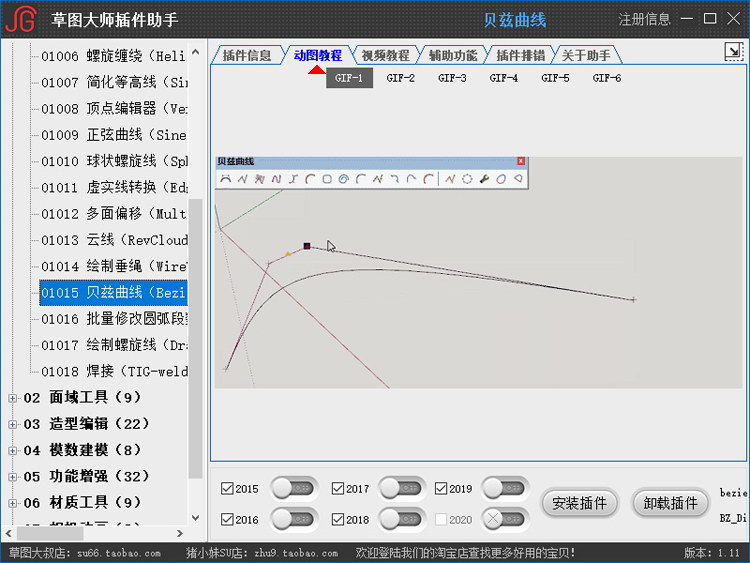This screenshot has width=750, height=563.
Task: Select 01012 多面偏移 in the plugin tree
Action: tap(113, 214)
